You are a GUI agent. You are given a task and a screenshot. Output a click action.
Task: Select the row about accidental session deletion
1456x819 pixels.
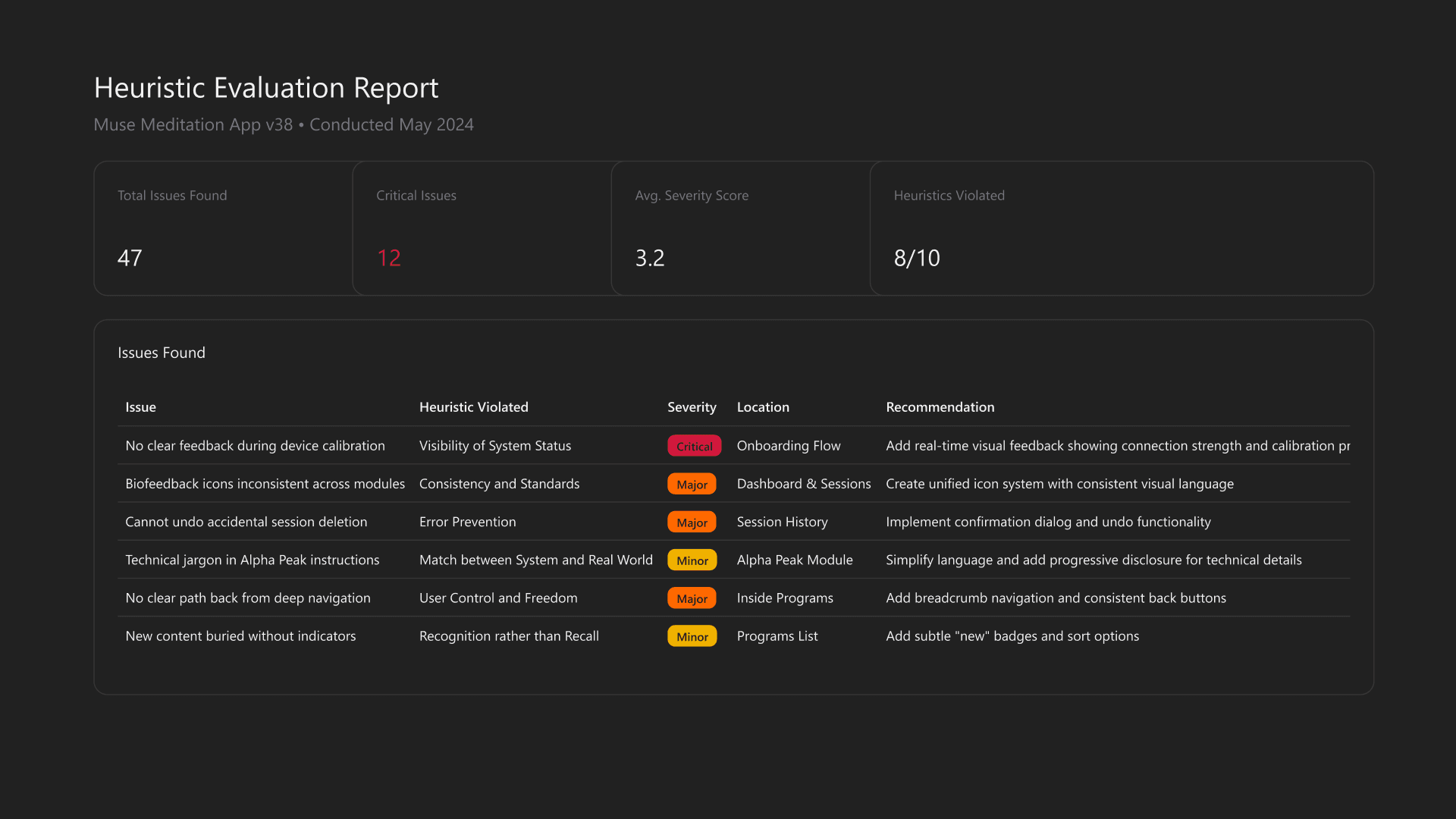(x=246, y=522)
